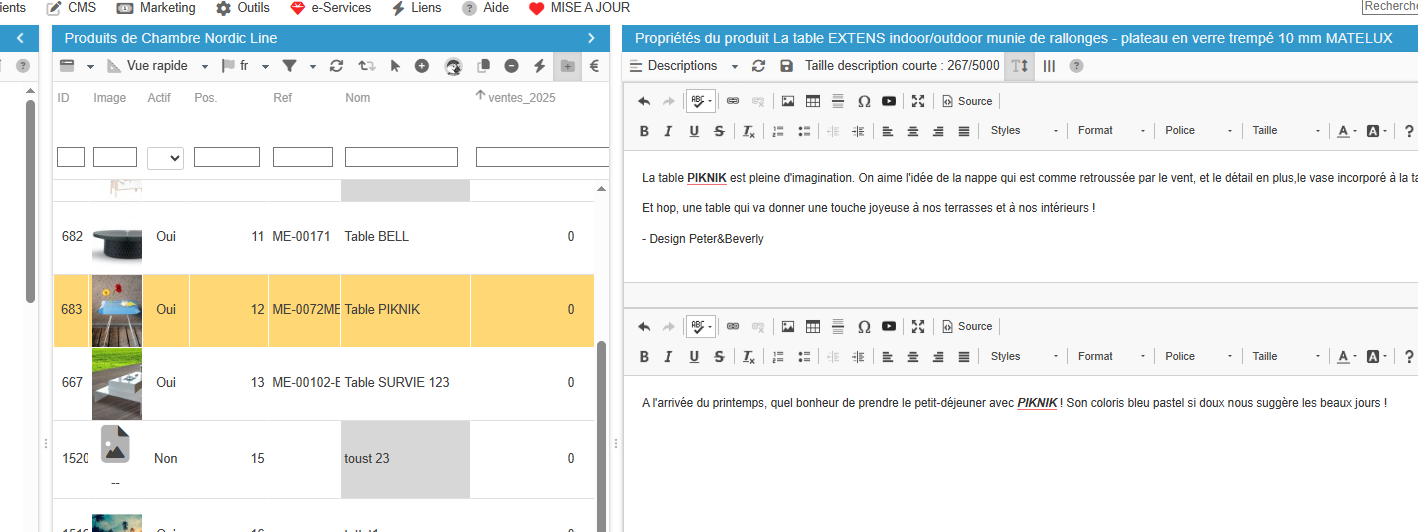The image size is (1418, 532).
Task: Insert special character in the lower editor
Action: [x=864, y=327]
